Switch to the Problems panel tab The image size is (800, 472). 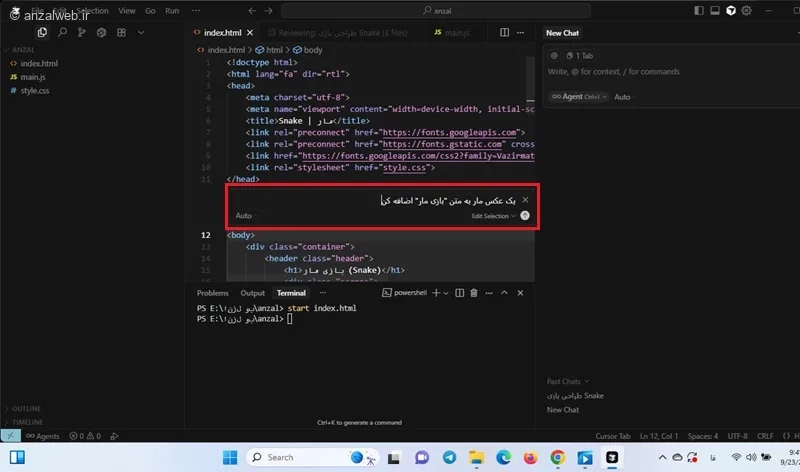click(213, 293)
